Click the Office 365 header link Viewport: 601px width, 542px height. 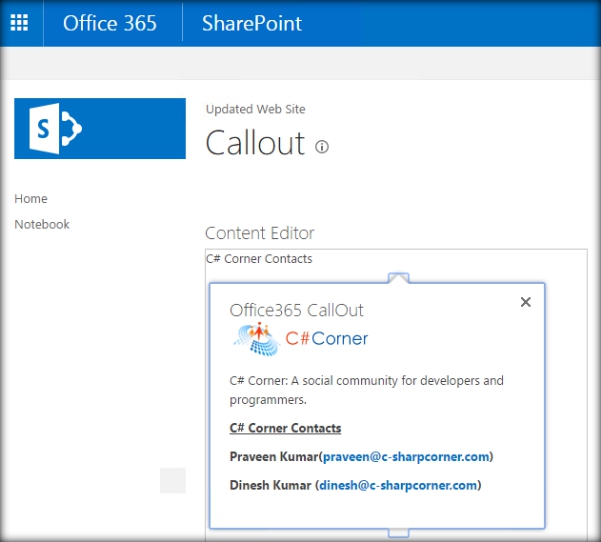pyautogui.click(x=110, y=23)
